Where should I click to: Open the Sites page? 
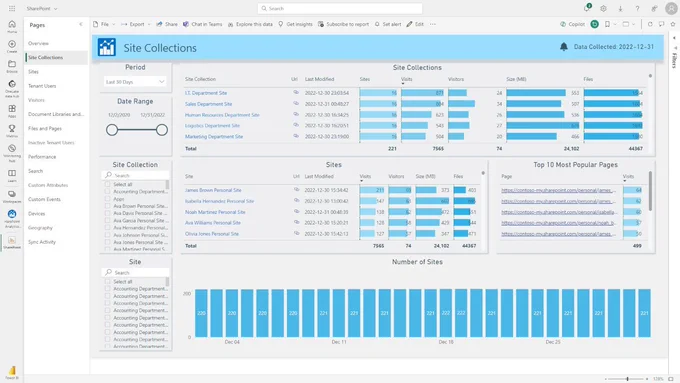pos(33,72)
